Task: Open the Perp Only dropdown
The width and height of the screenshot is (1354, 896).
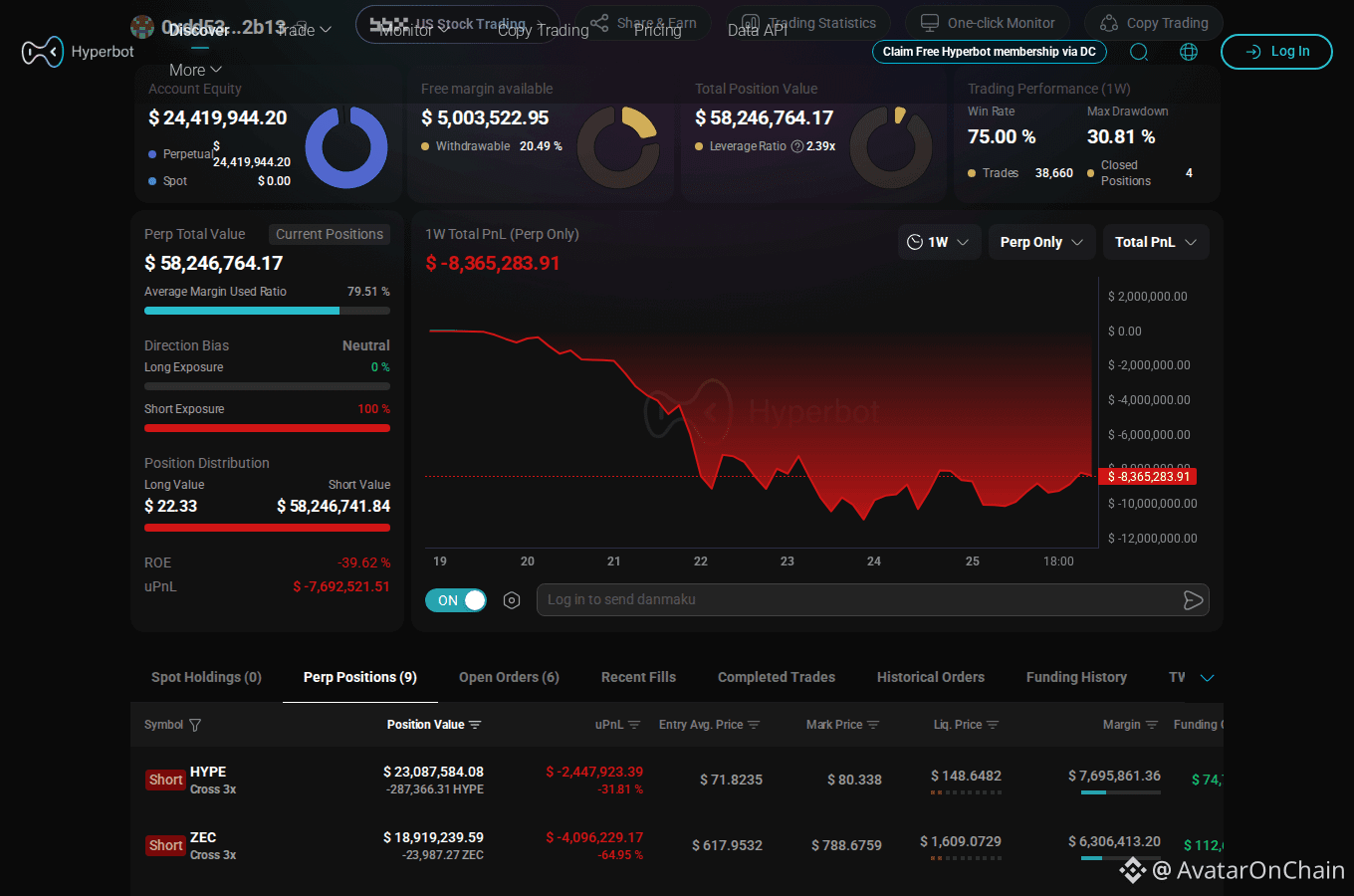Action: click(1041, 242)
